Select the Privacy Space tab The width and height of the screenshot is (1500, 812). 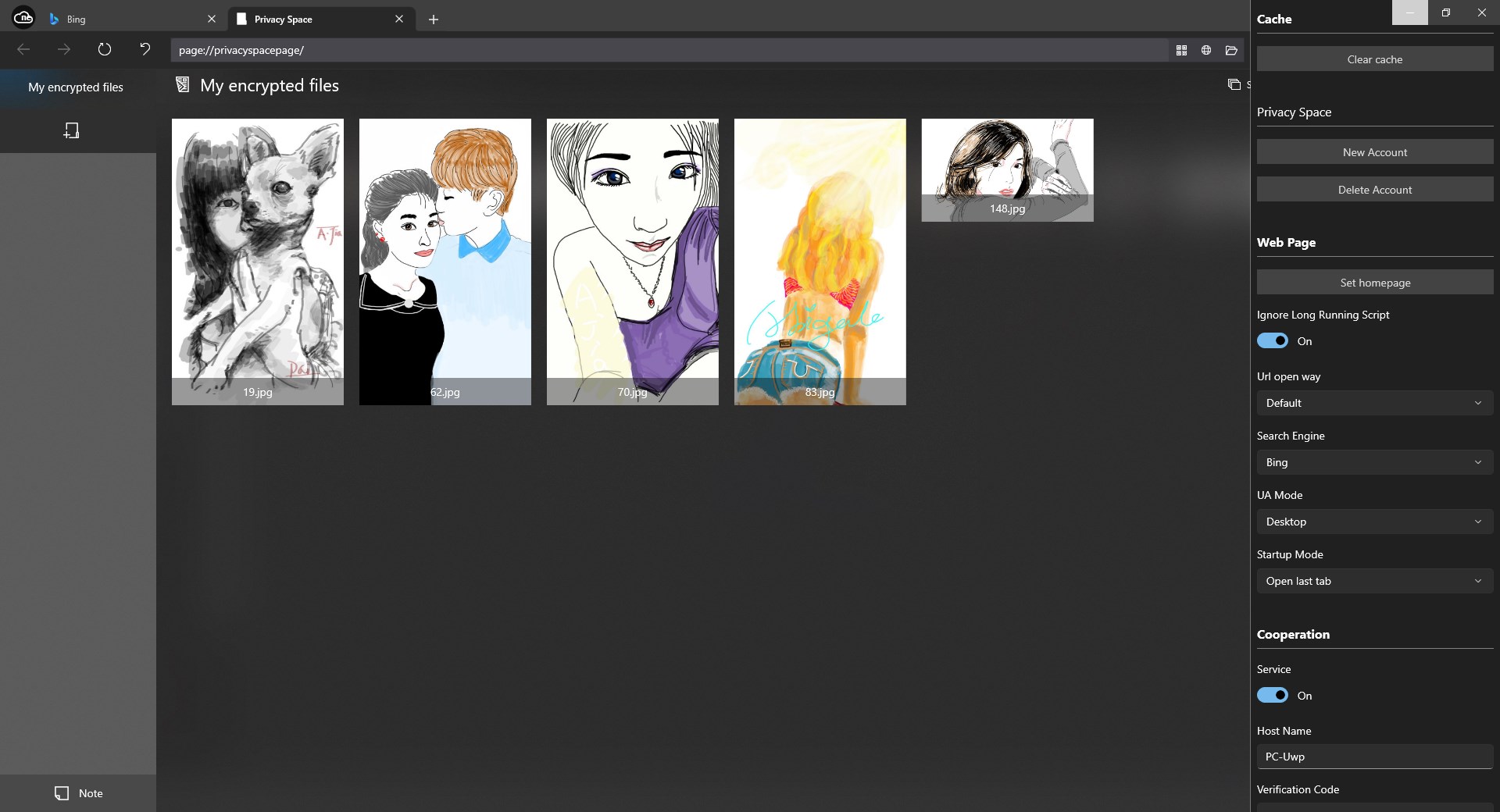[321, 19]
